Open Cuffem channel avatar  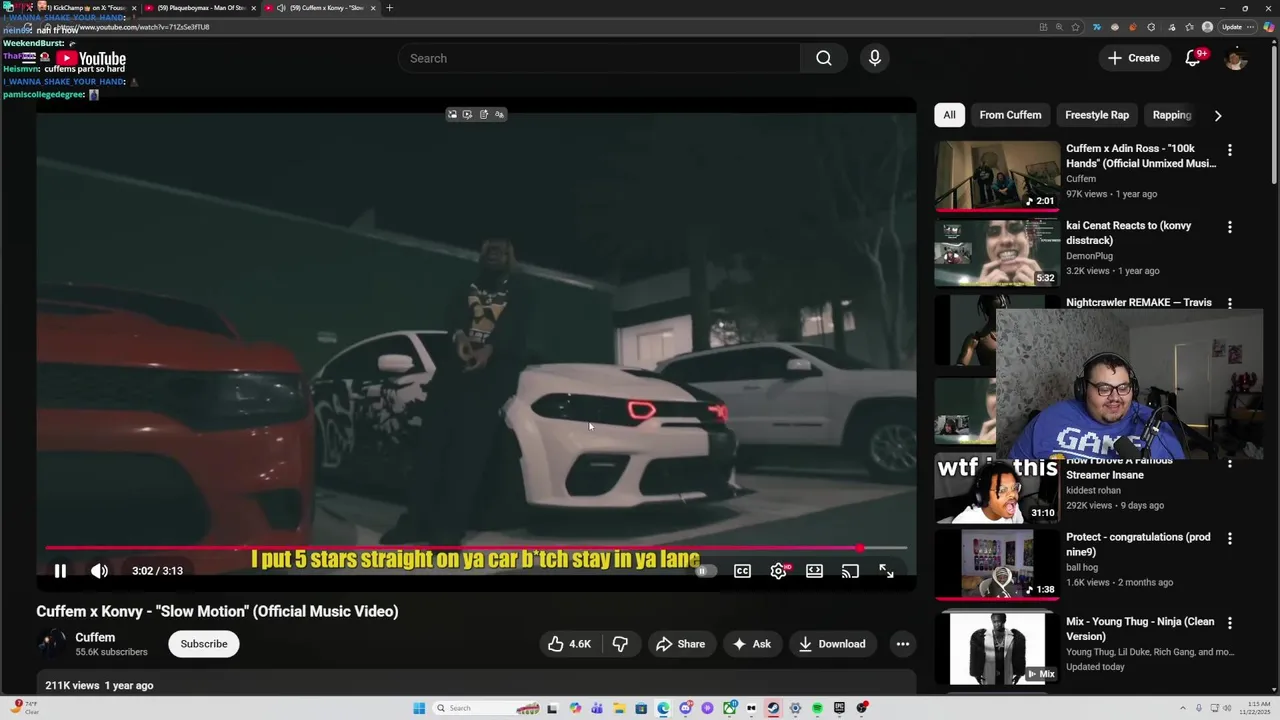click(52, 644)
